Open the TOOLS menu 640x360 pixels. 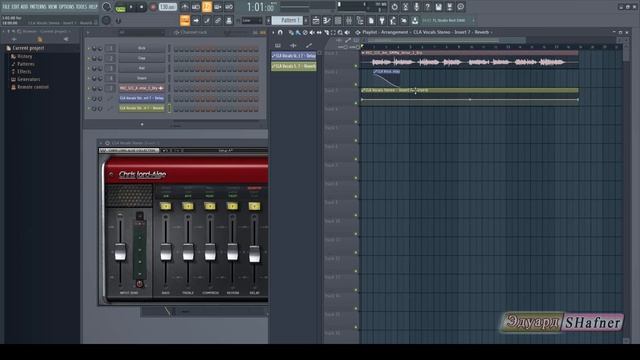82,7
